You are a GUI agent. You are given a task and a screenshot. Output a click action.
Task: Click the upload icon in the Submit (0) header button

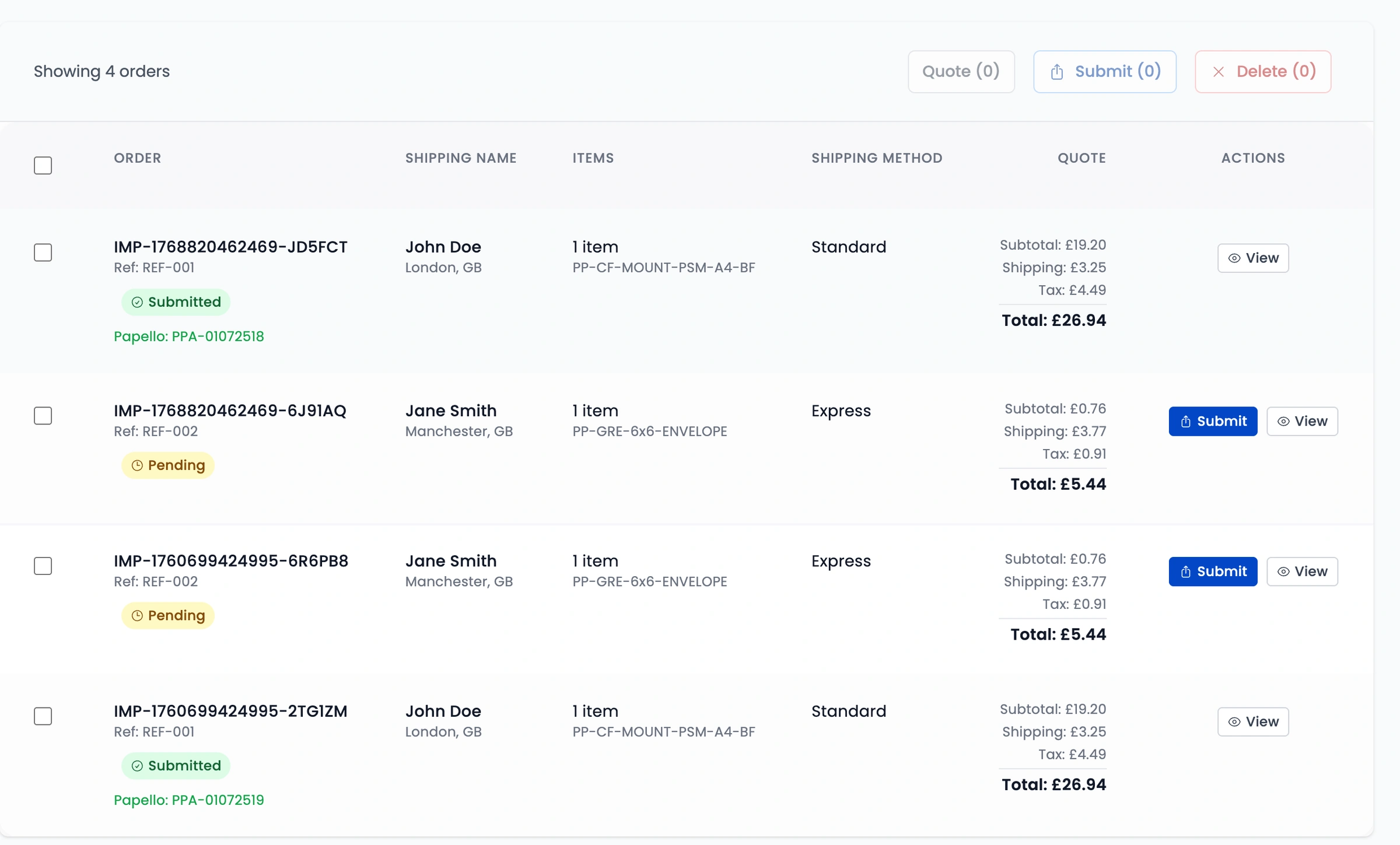[x=1056, y=71]
